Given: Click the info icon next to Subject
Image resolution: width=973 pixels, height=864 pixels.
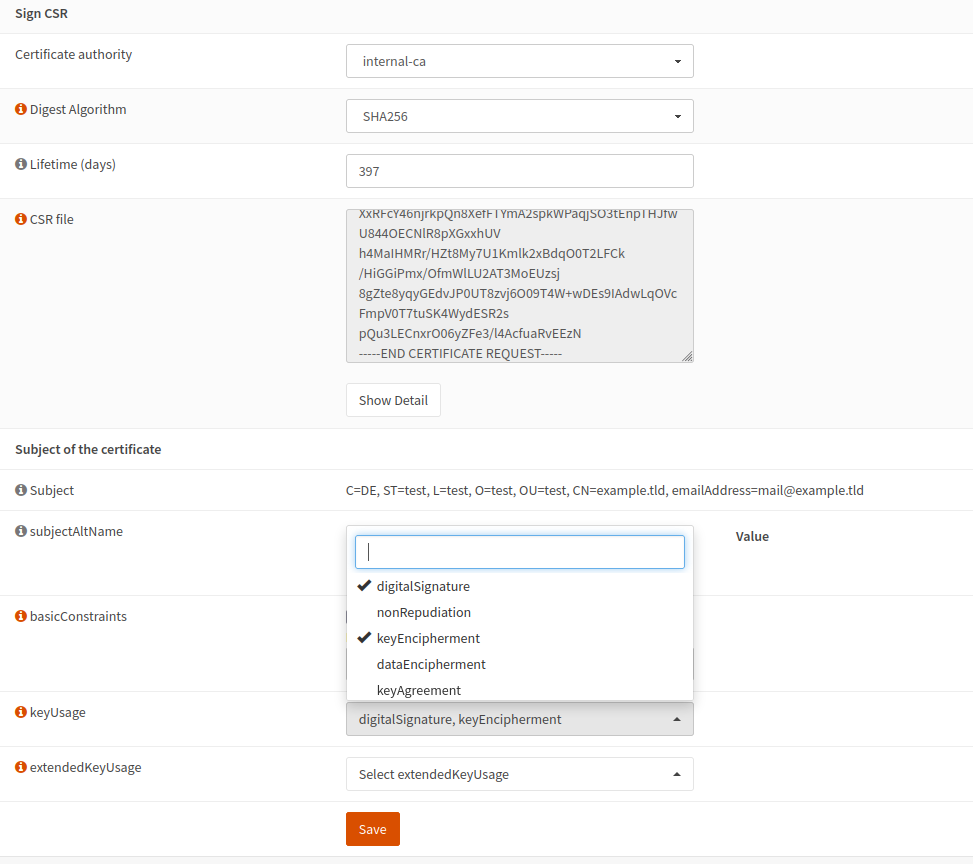Looking at the screenshot, I should 20,490.
